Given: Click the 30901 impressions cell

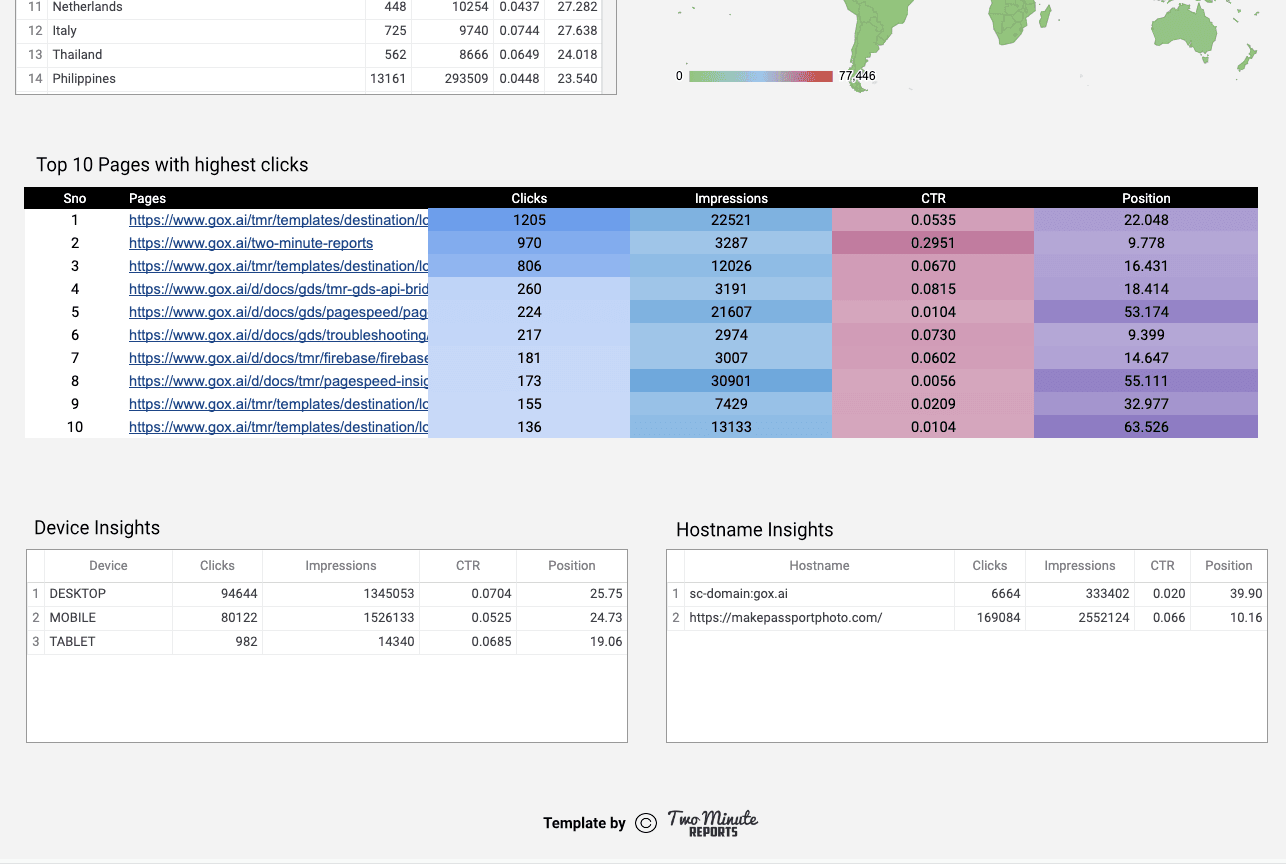Looking at the screenshot, I should pos(731,381).
